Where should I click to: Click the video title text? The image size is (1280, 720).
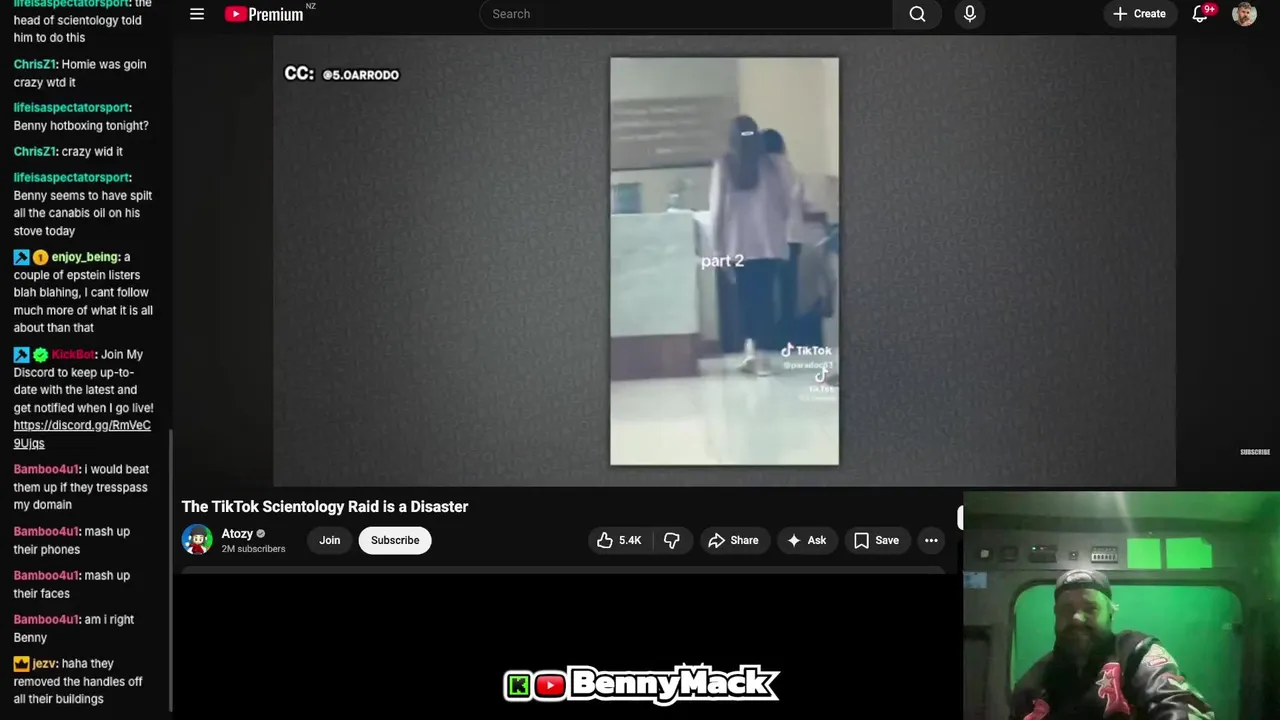[325, 506]
